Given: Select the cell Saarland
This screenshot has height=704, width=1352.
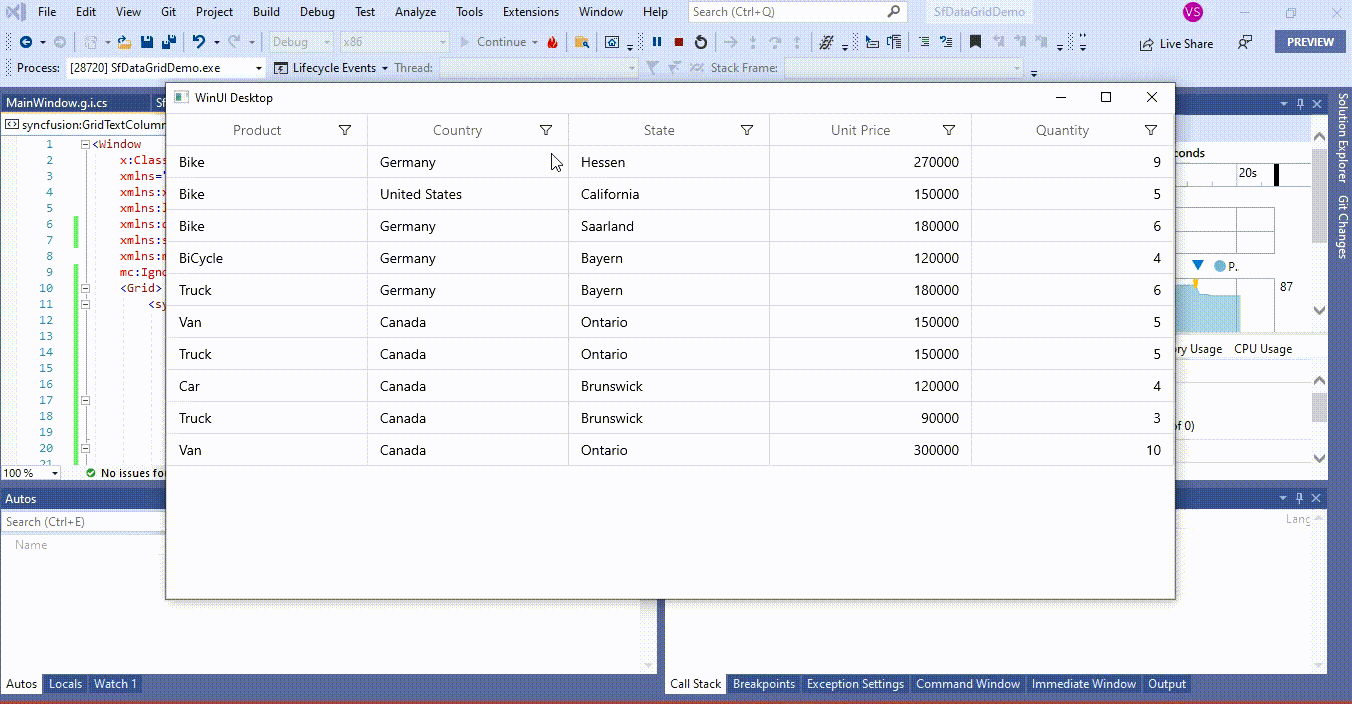Looking at the screenshot, I should [x=668, y=226].
